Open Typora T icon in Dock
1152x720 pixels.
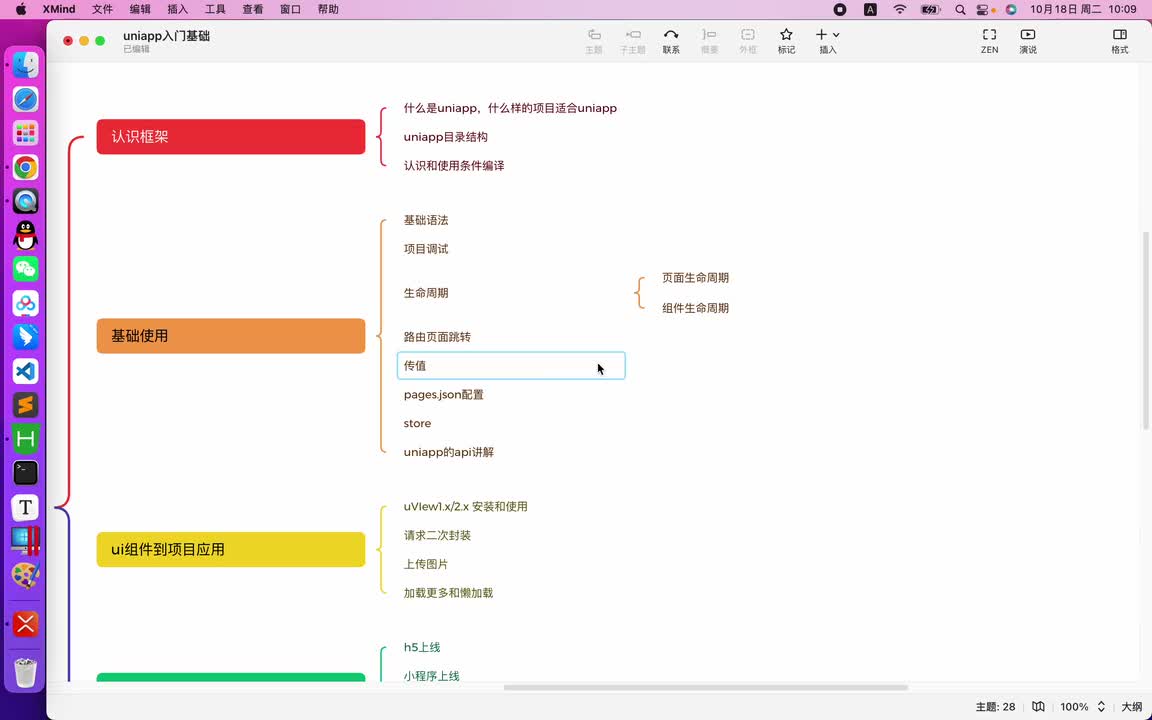26,507
